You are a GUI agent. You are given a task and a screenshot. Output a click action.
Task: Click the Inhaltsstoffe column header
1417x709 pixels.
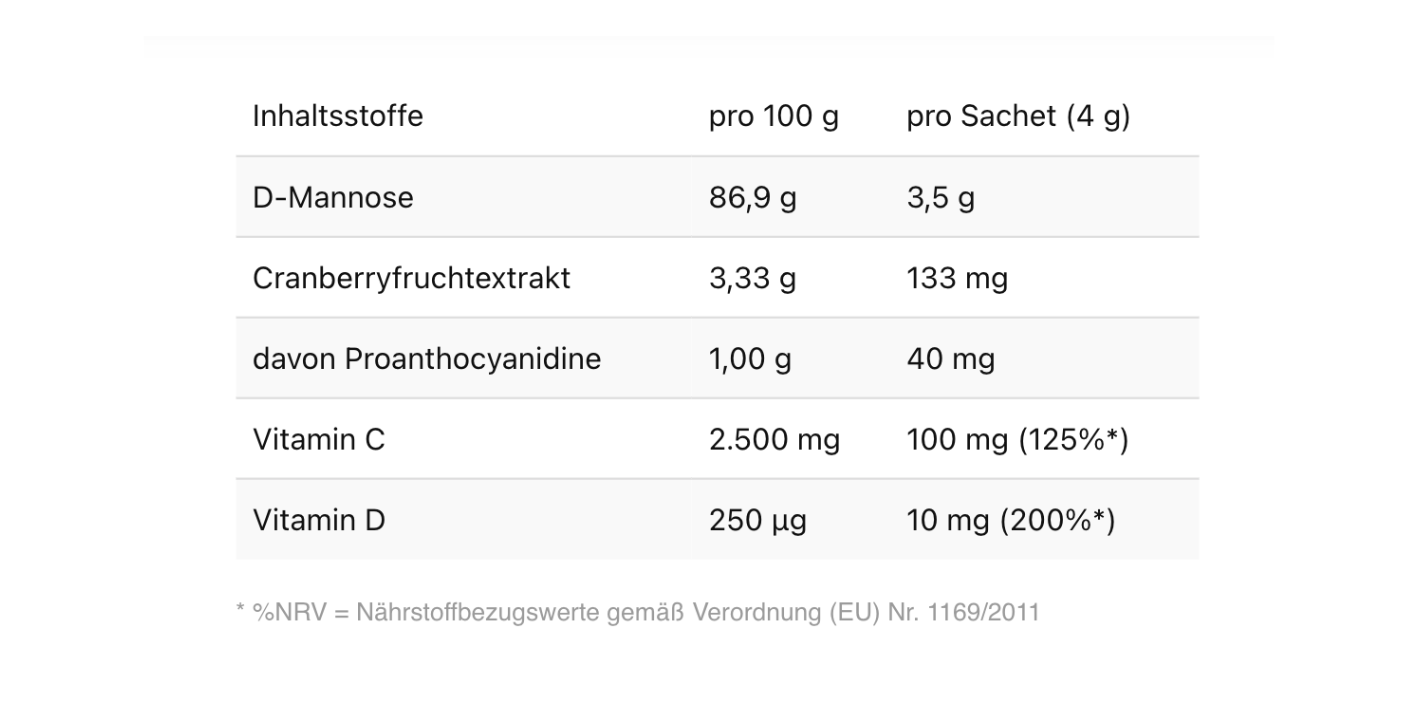coord(338,116)
